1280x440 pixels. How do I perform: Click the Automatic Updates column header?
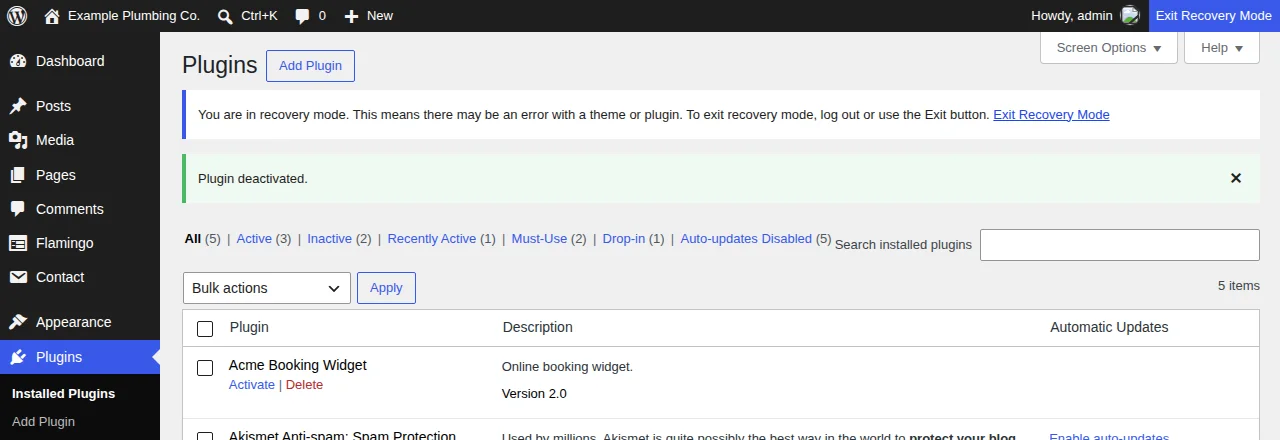click(x=1109, y=327)
